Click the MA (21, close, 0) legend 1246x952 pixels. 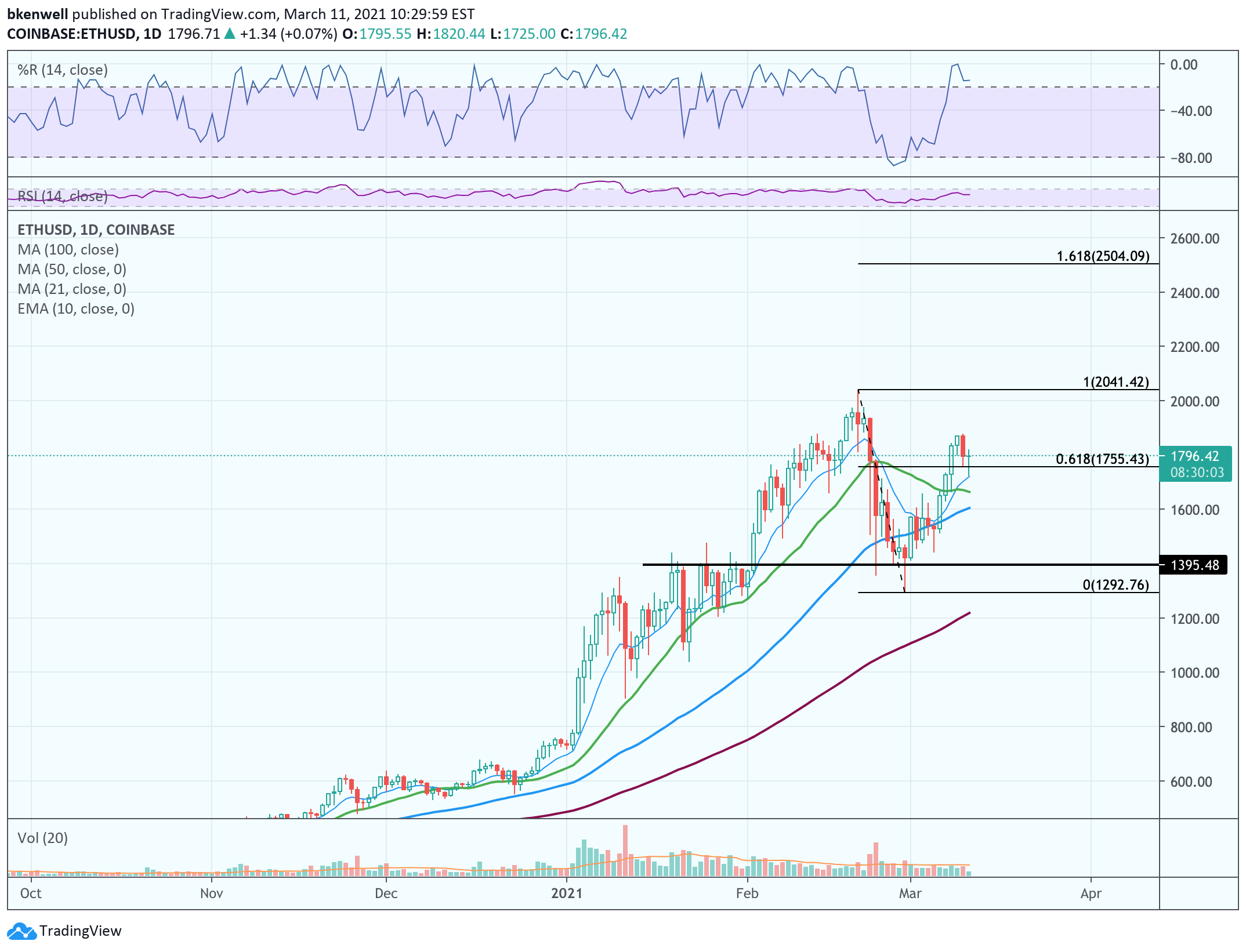[72, 289]
